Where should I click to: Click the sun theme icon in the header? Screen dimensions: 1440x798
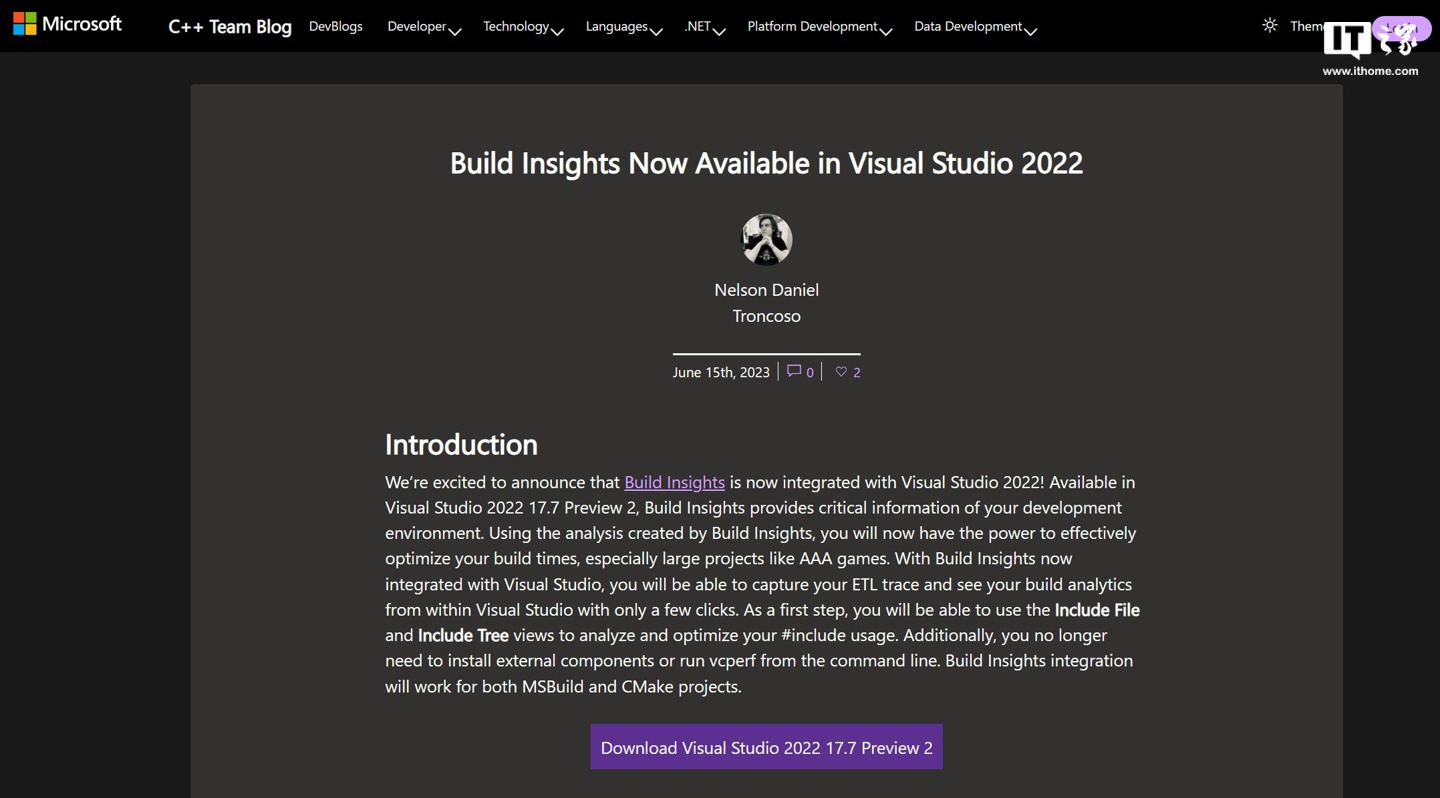click(x=1268, y=26)
